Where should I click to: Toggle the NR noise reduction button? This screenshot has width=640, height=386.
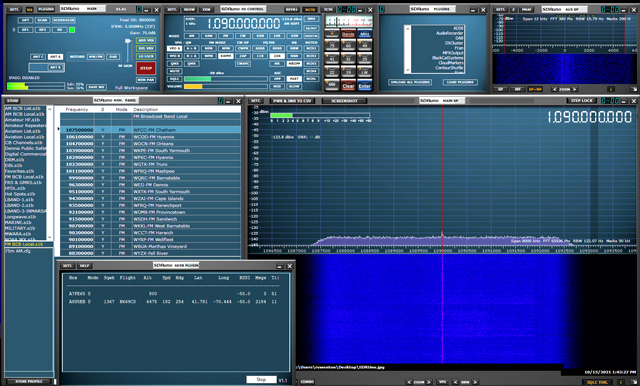click(x=277, y=64)
